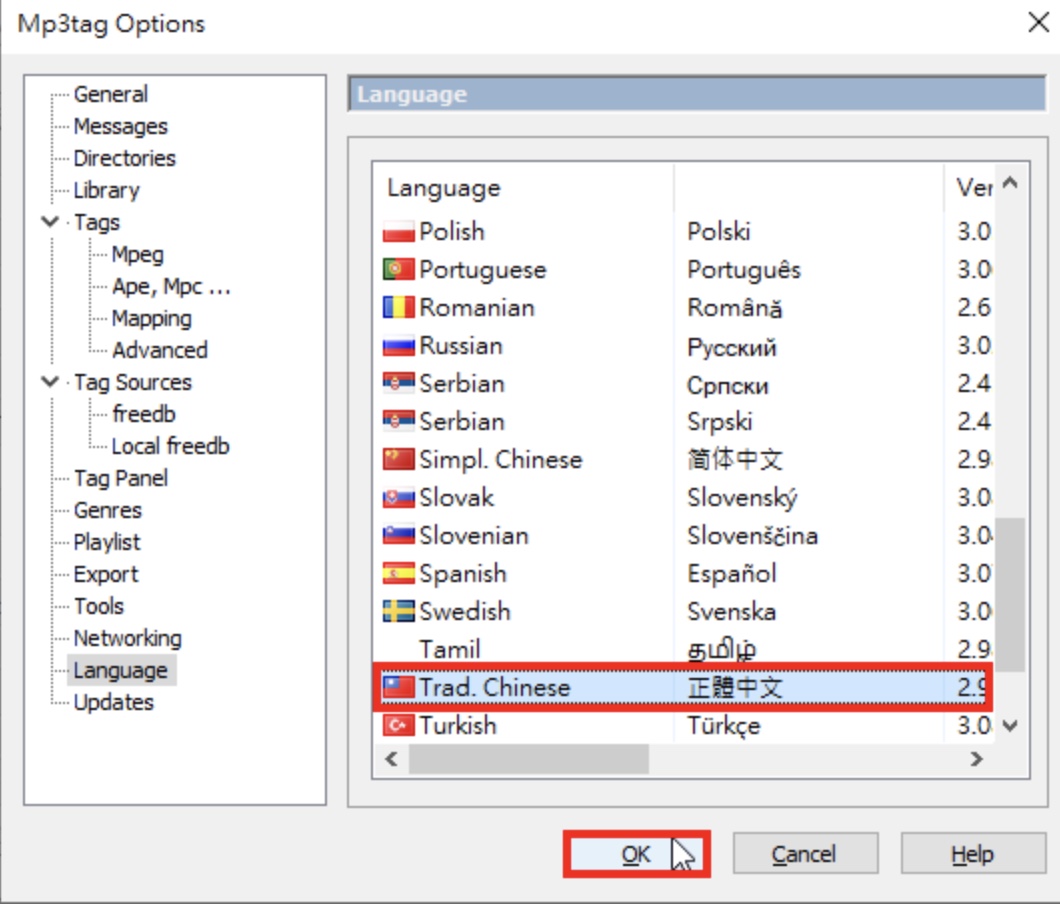The image size is (1060, 912).
Task: Click the Cancel button
Action: point(805,855)
